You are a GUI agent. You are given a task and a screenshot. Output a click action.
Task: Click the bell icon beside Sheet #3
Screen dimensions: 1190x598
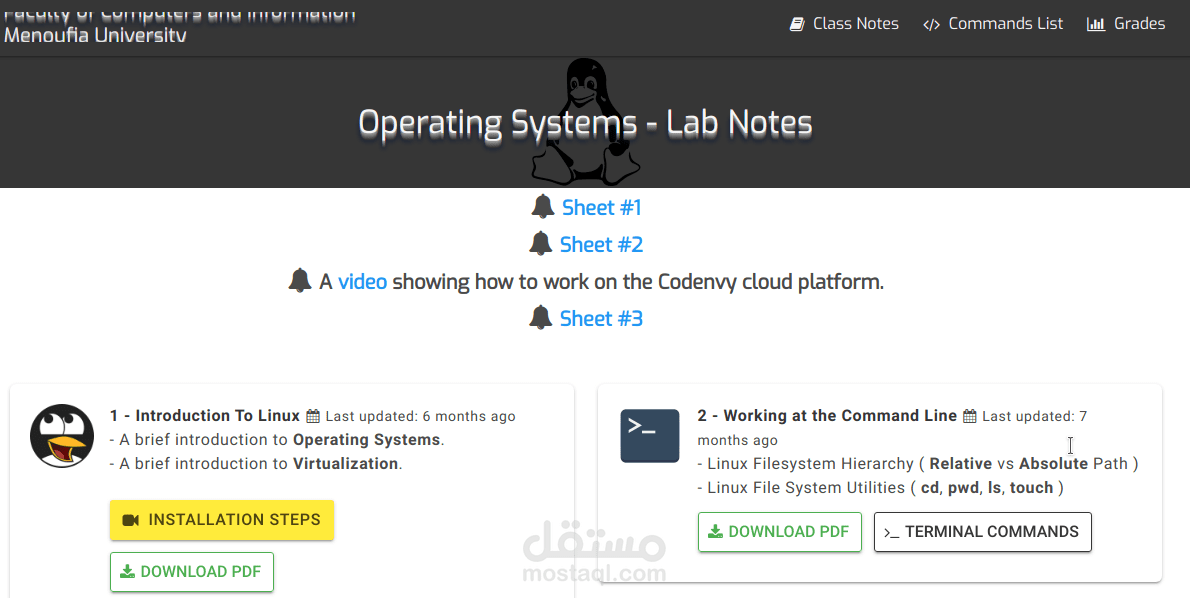click(x=540, y=317)
